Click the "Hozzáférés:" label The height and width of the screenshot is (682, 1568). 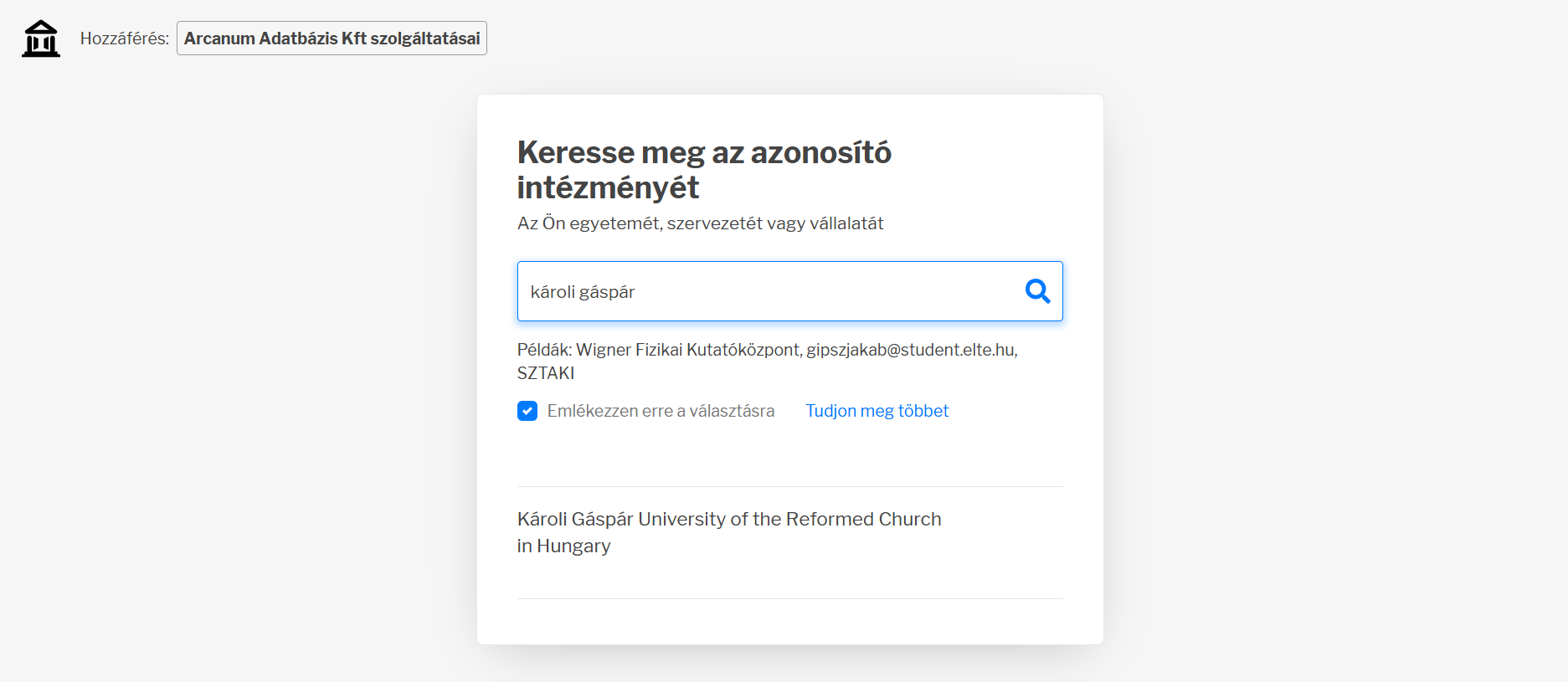coord(125,38)
